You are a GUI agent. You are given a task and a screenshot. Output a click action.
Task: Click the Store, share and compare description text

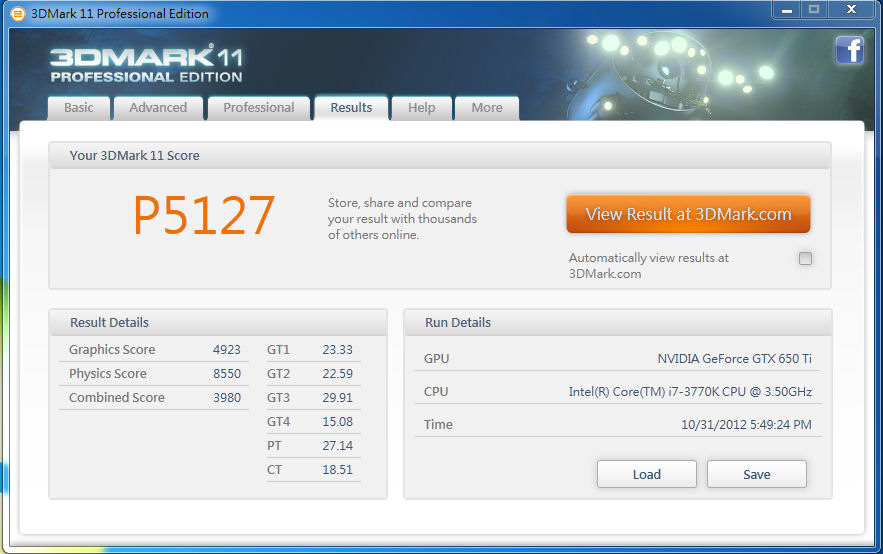(x=402, y=218)
